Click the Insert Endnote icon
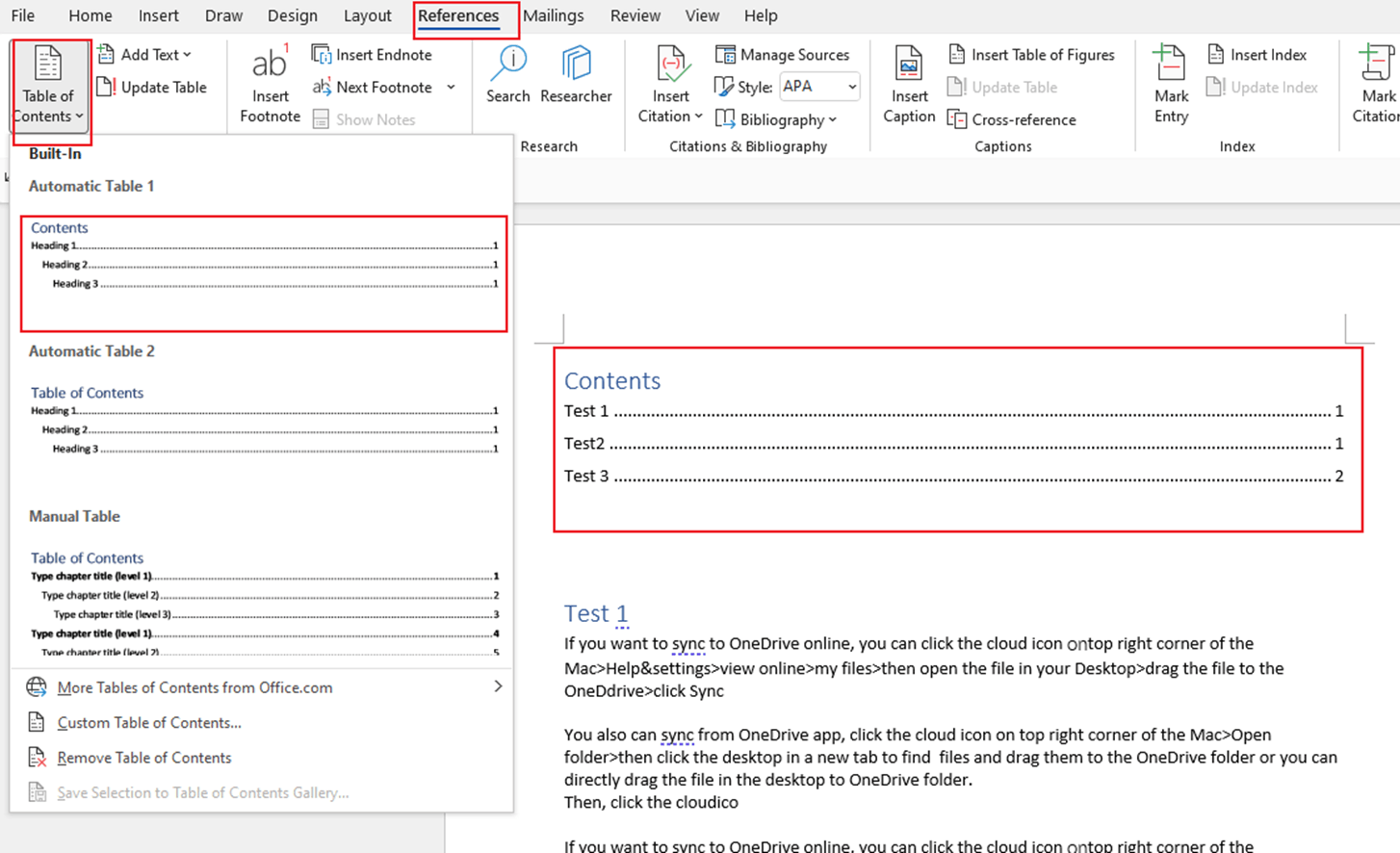Screen dimensions: 1400x853 pos(321,55)
